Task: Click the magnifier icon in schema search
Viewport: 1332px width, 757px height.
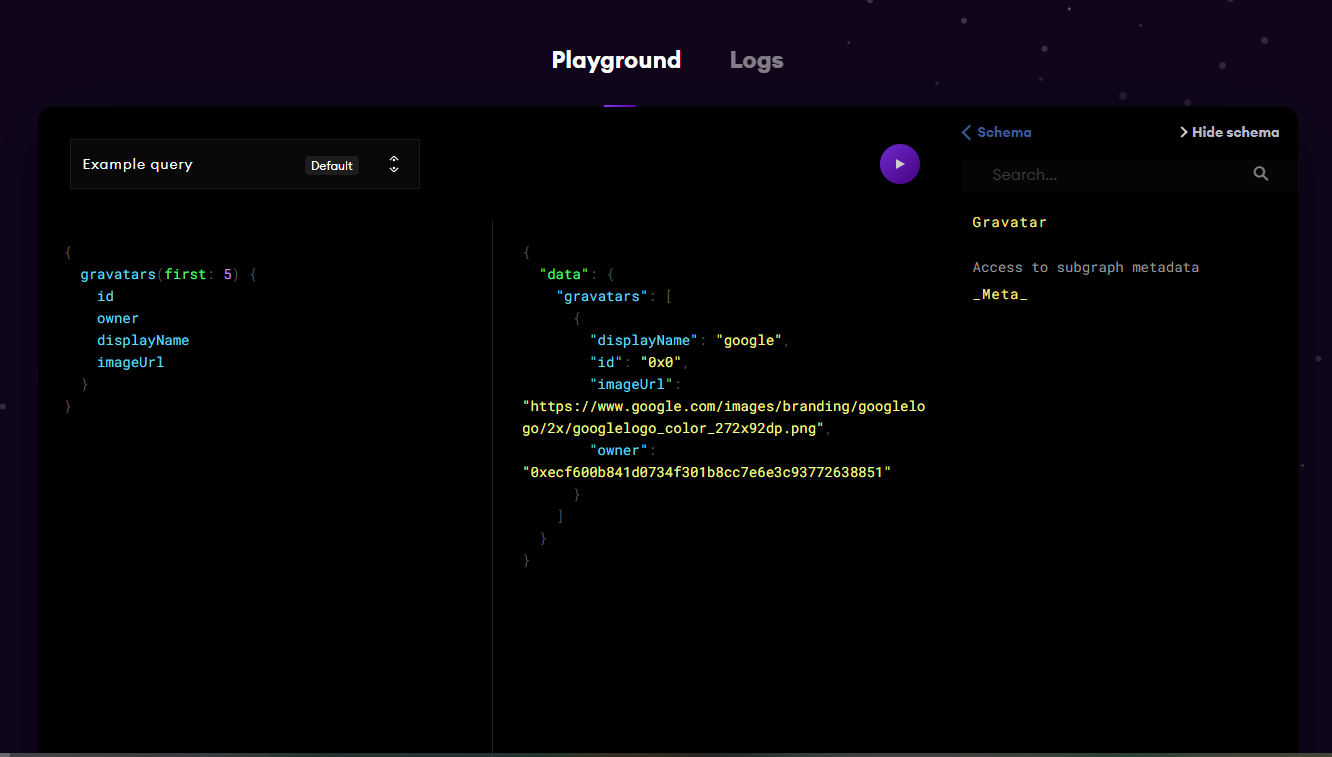Action: [x=1260, y=174]
